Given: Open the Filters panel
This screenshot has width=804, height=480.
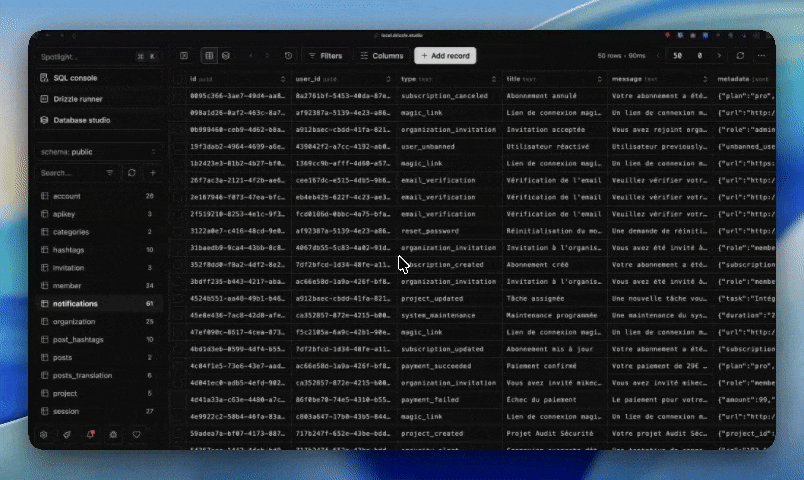Looking at the screenshot, I should [324, 56].
